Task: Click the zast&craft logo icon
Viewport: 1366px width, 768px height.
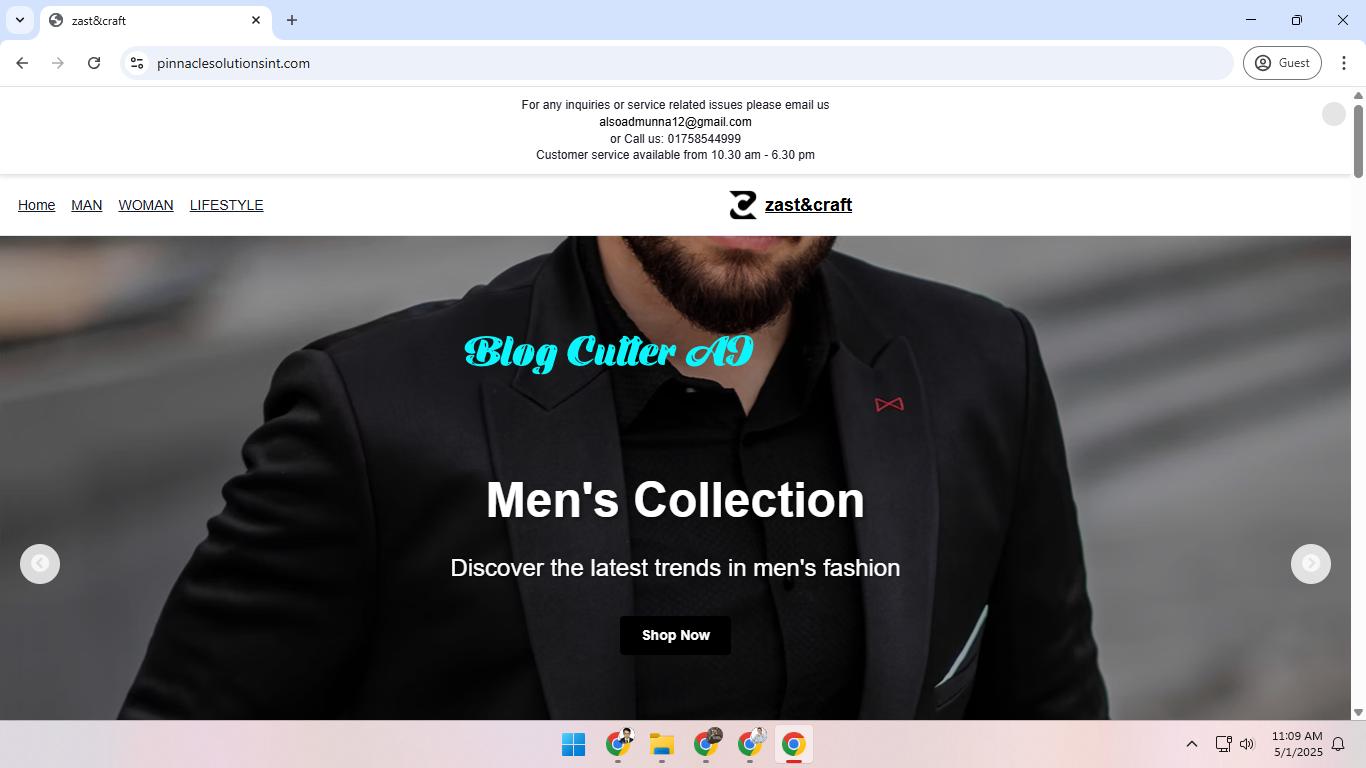Action: click(x=742, y=205)
